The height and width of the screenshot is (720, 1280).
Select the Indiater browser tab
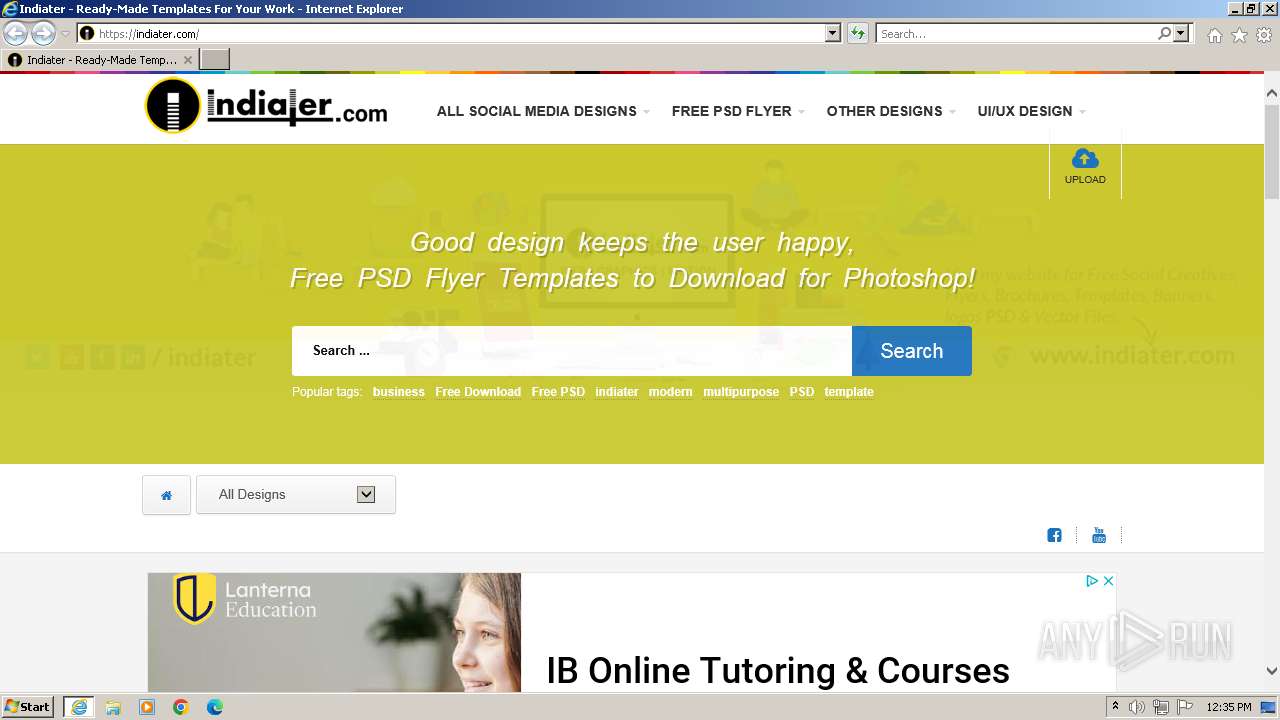[100, 60]
